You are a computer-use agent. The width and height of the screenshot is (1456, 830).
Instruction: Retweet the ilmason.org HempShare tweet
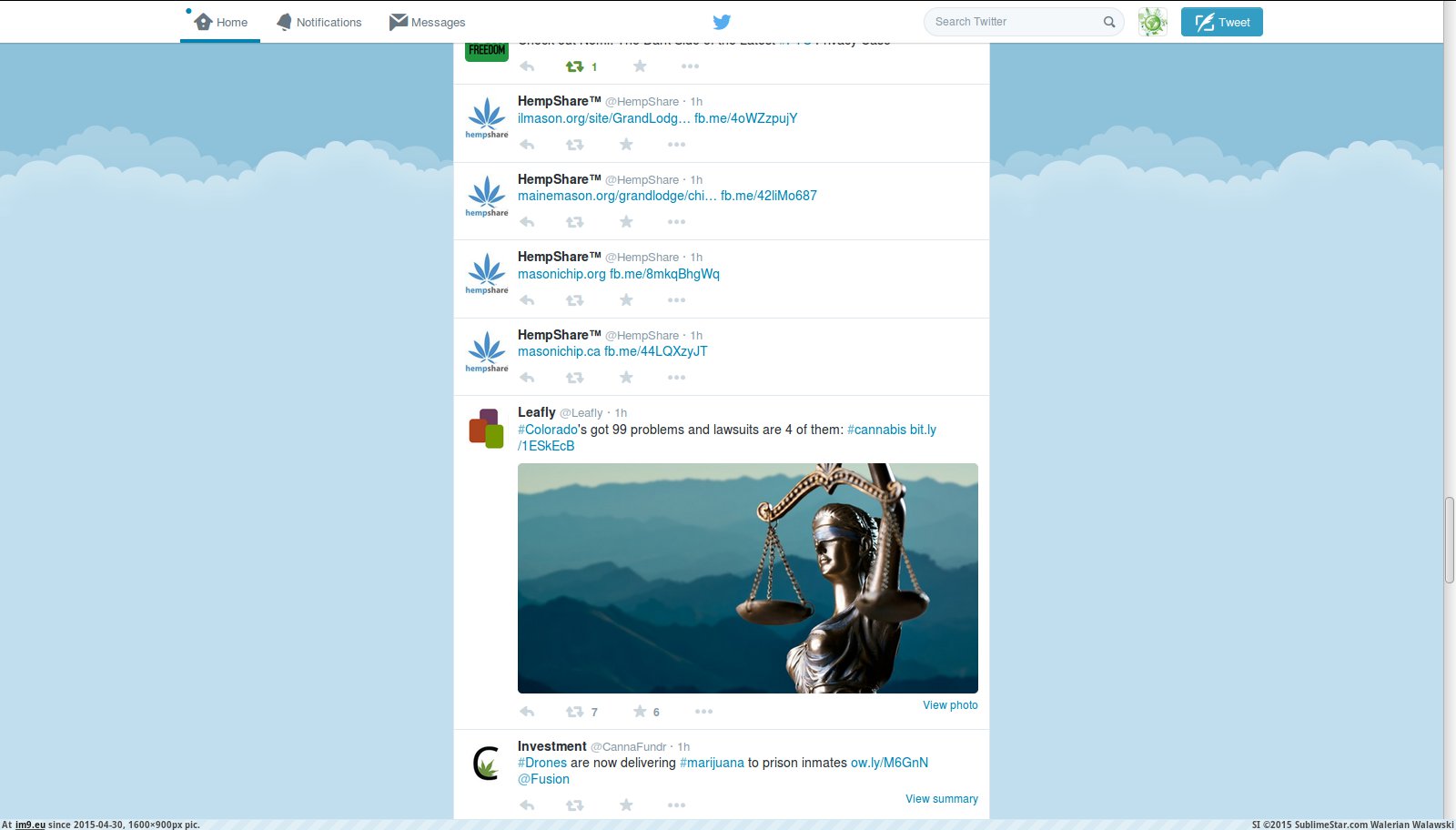[575, 145]
